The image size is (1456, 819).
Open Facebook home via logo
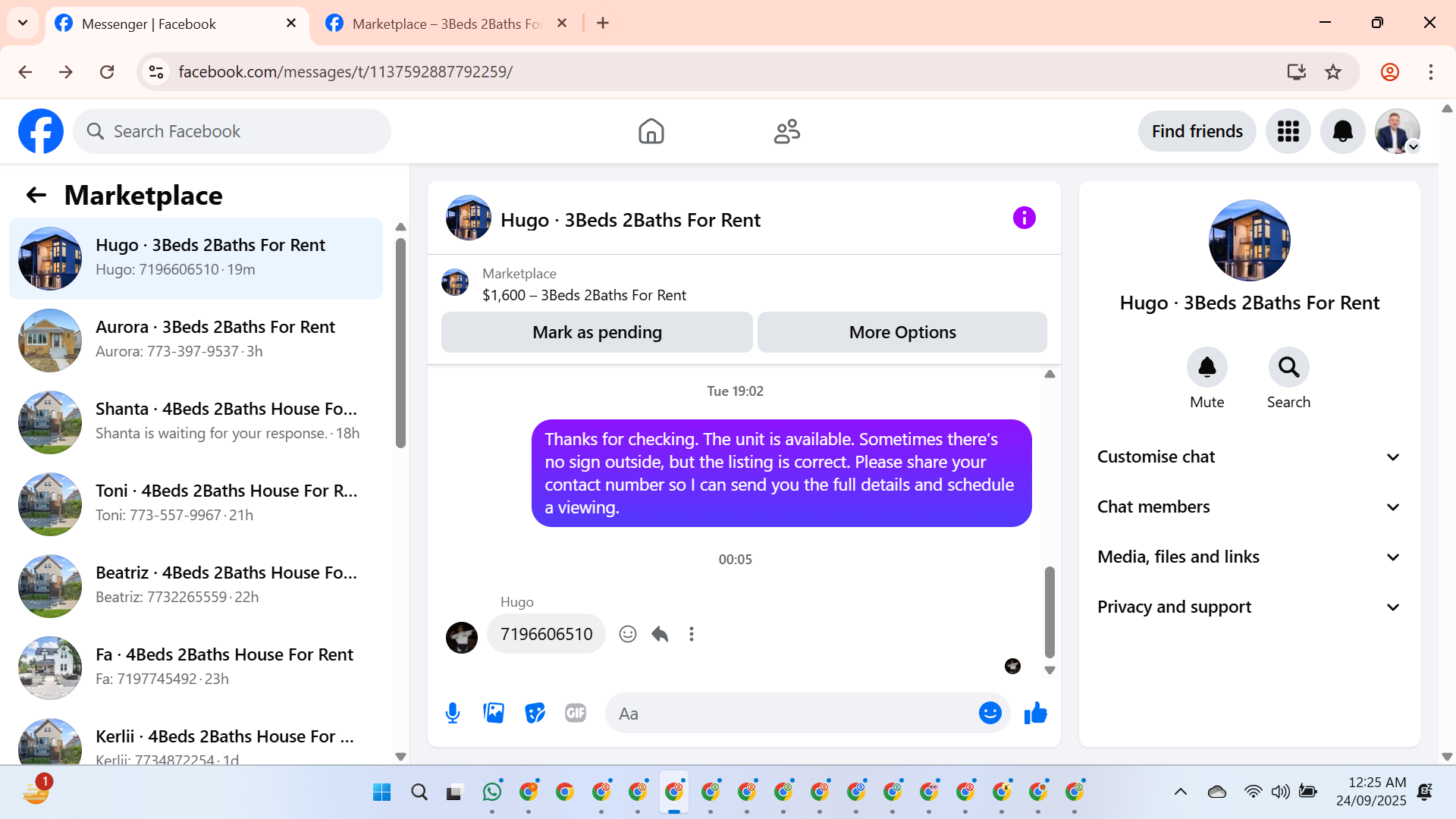tap(41, 131)
